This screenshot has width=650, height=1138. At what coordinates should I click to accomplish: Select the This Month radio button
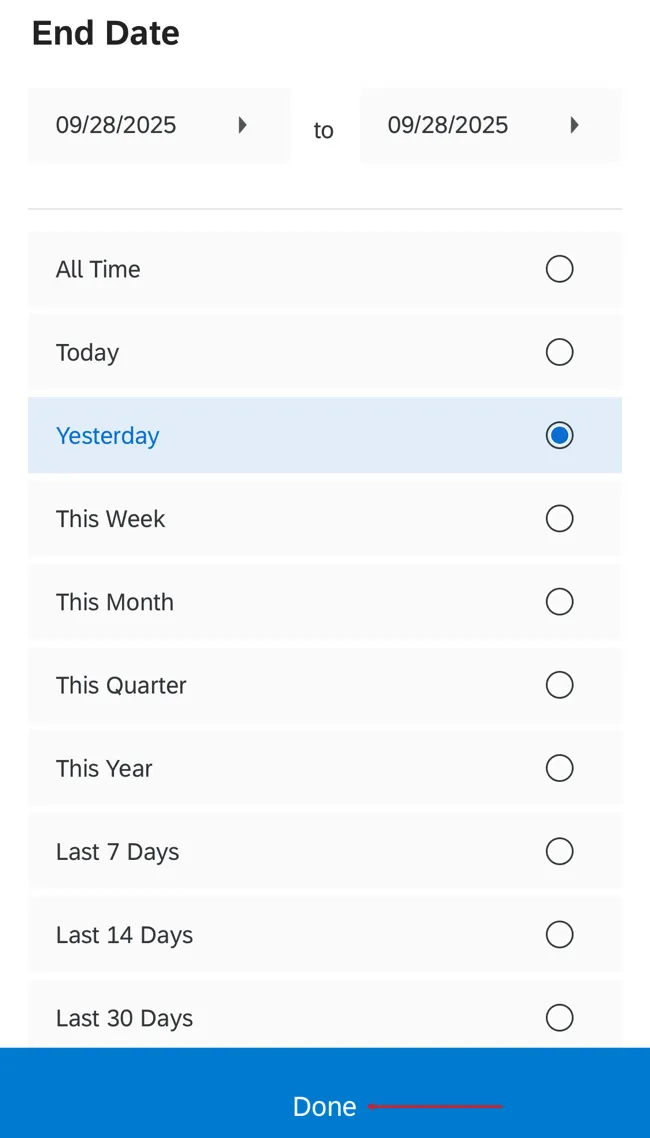click(559, 601)
